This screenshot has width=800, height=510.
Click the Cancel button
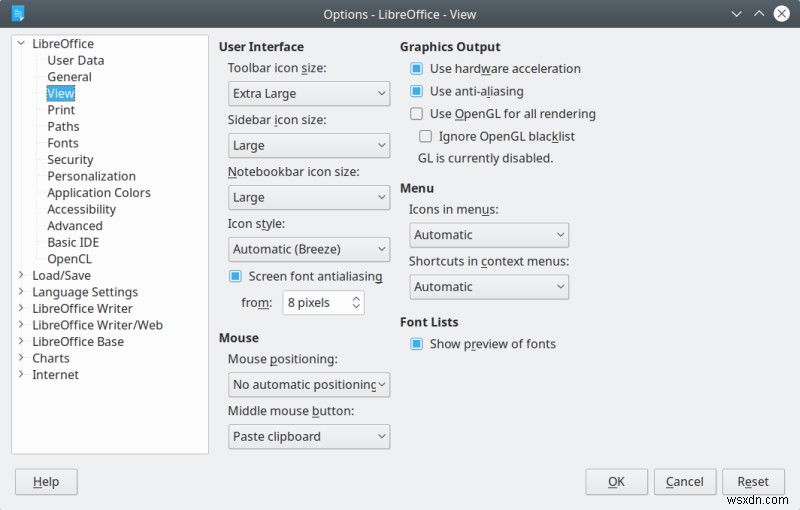[685, 482]
